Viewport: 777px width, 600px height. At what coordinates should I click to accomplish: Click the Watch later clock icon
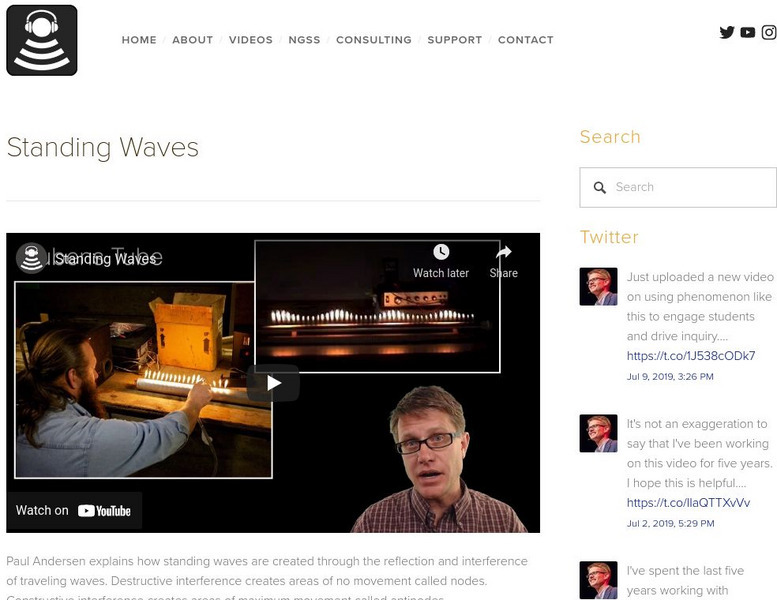(441, 252)
